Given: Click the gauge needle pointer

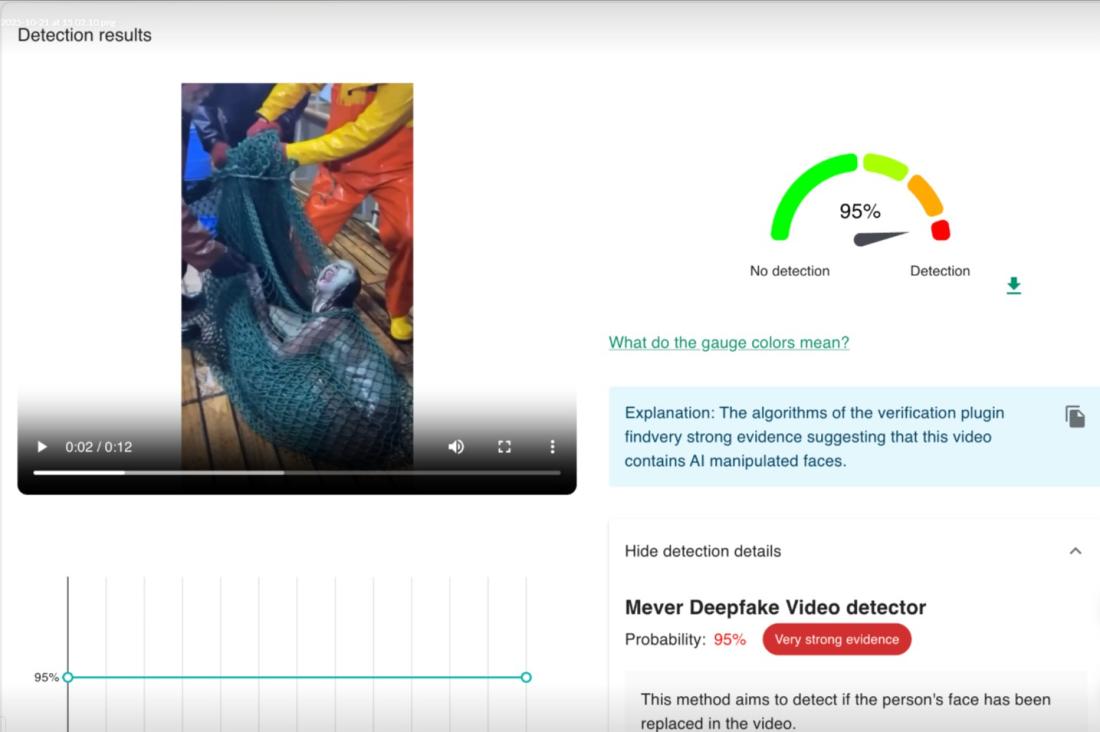Looking at the screenshot, I should coord(880,238).
